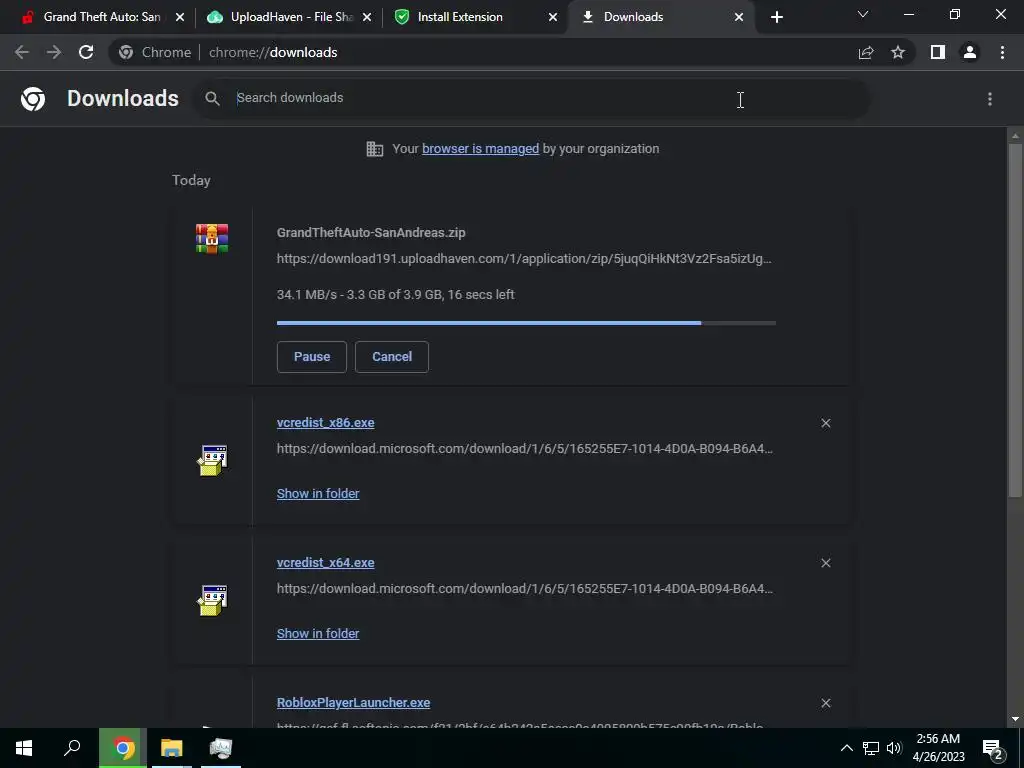Close the Downloads tab

tap(739, 17)
